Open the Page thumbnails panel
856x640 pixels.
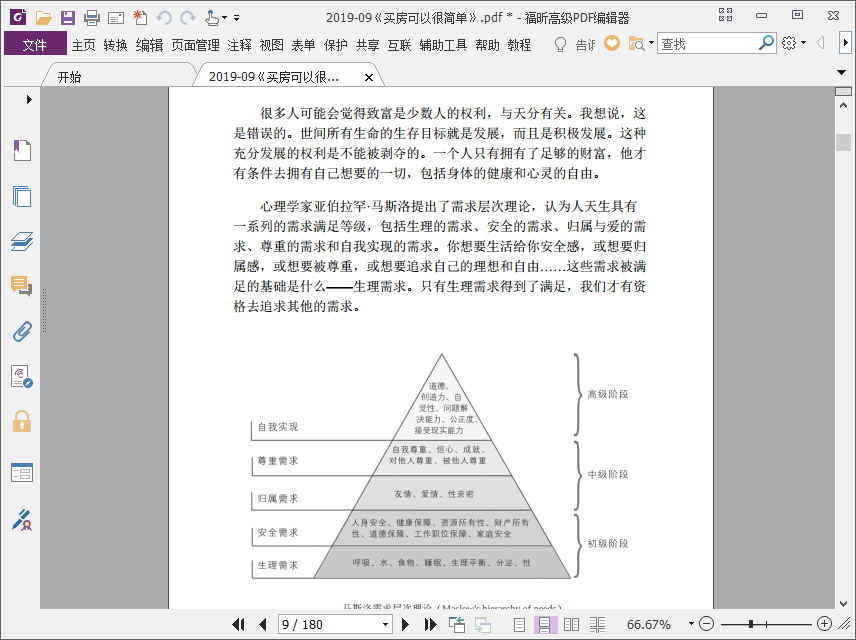pyautogui.click(x=22, y=196)
